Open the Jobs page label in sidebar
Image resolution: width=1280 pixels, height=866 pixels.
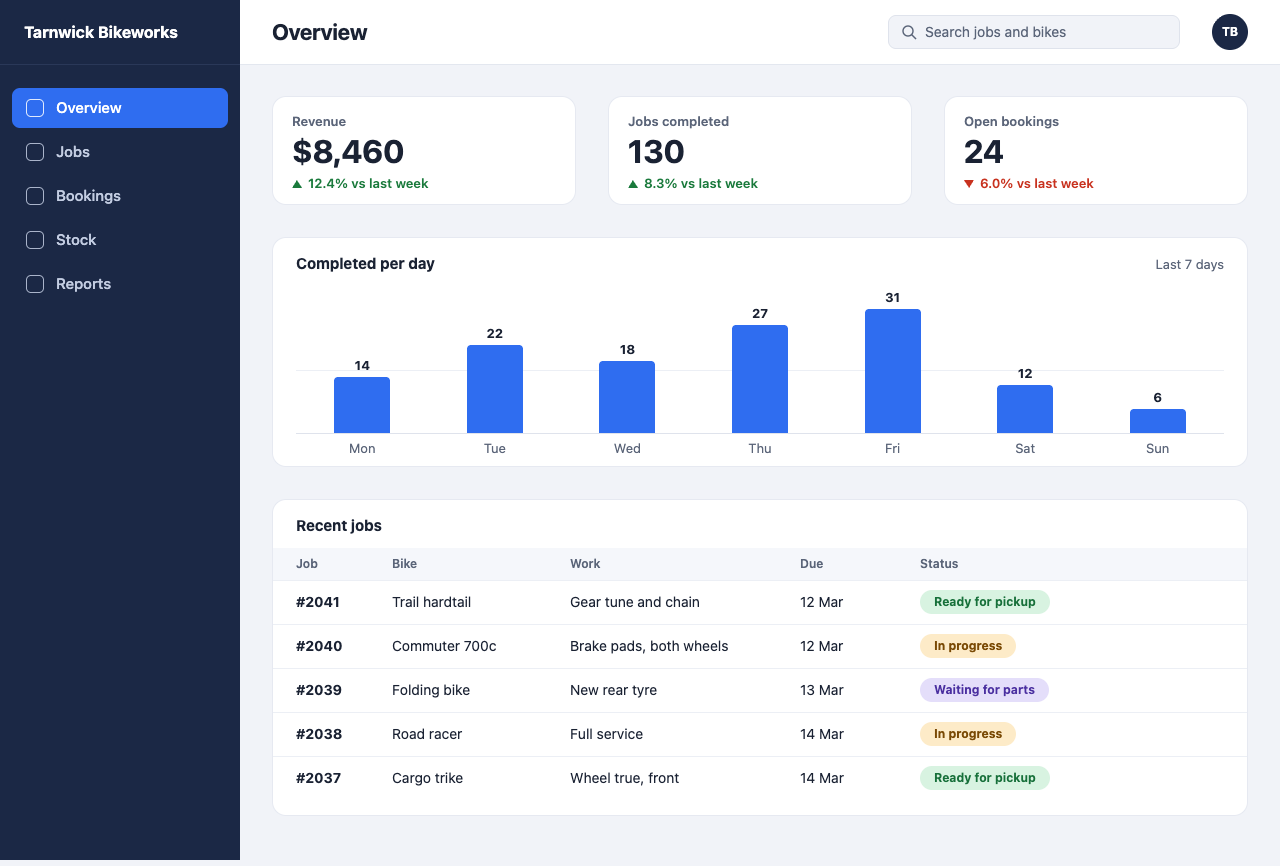click(x=73, y=152)
